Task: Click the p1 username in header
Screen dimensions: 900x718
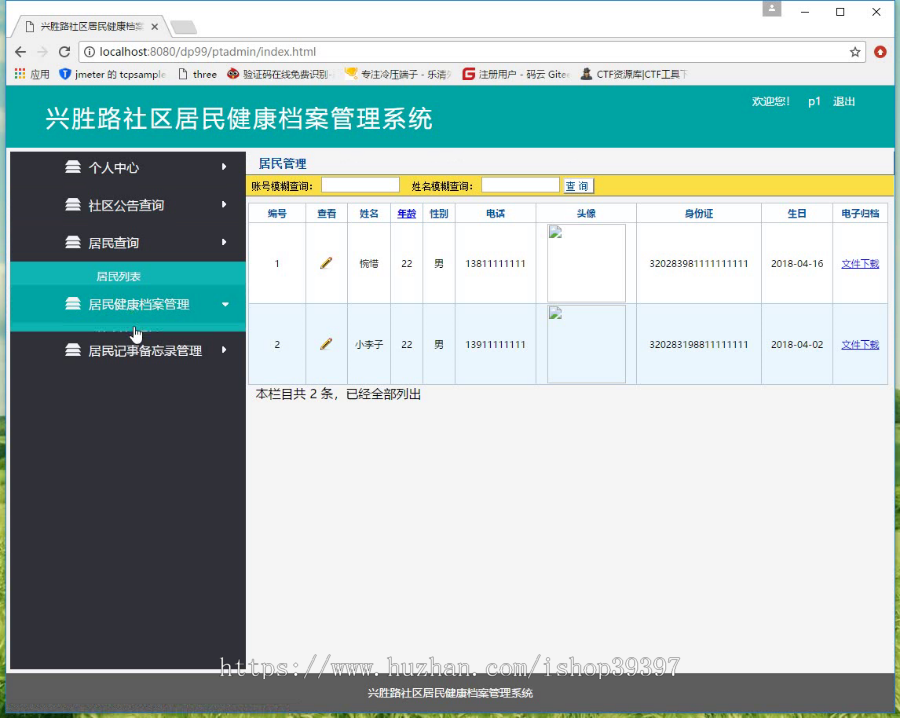Action: pyautogui.click(x=814, y=102)
